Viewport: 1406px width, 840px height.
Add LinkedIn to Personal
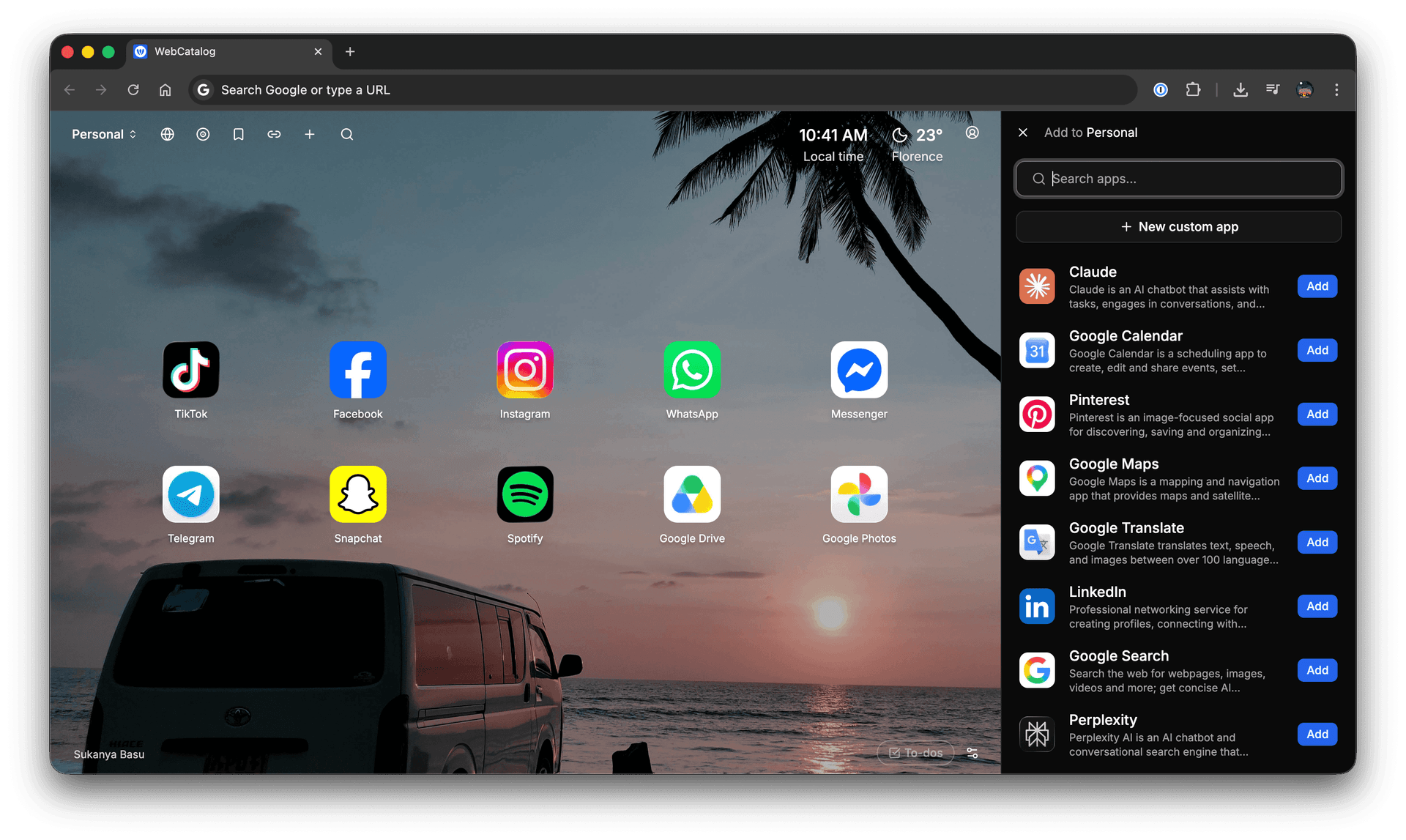coord(1317,606)
